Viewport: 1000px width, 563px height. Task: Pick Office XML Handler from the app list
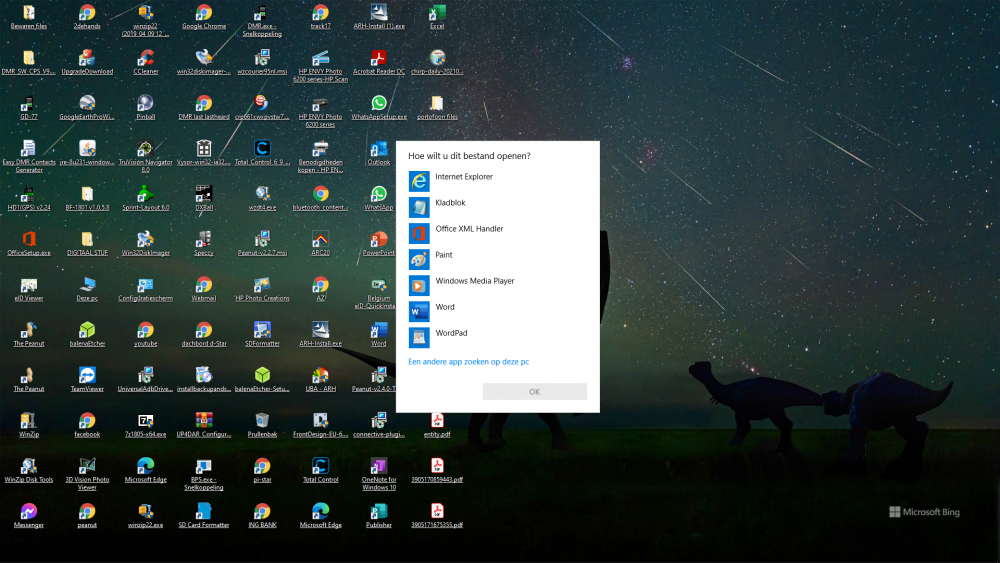coord(469,230)
